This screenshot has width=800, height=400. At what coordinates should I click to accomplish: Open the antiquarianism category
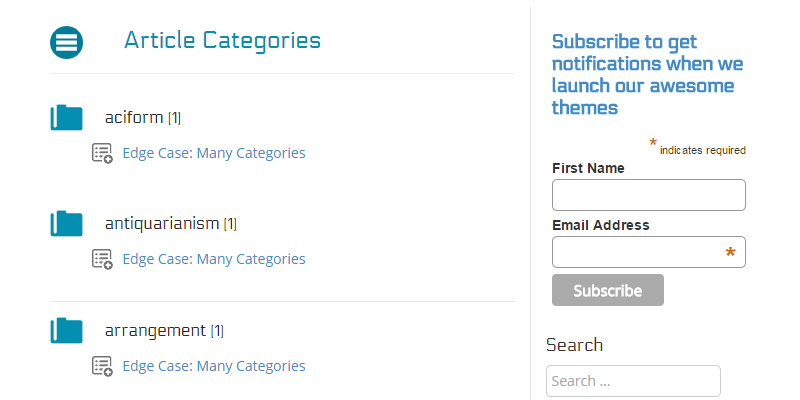[161, 223]
